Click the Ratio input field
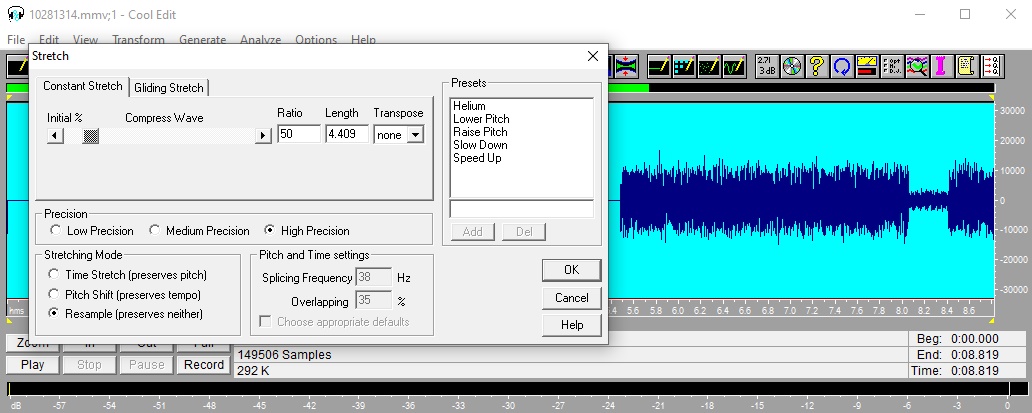The width and height of the screenshot is (1032, 413). [299, 134]
